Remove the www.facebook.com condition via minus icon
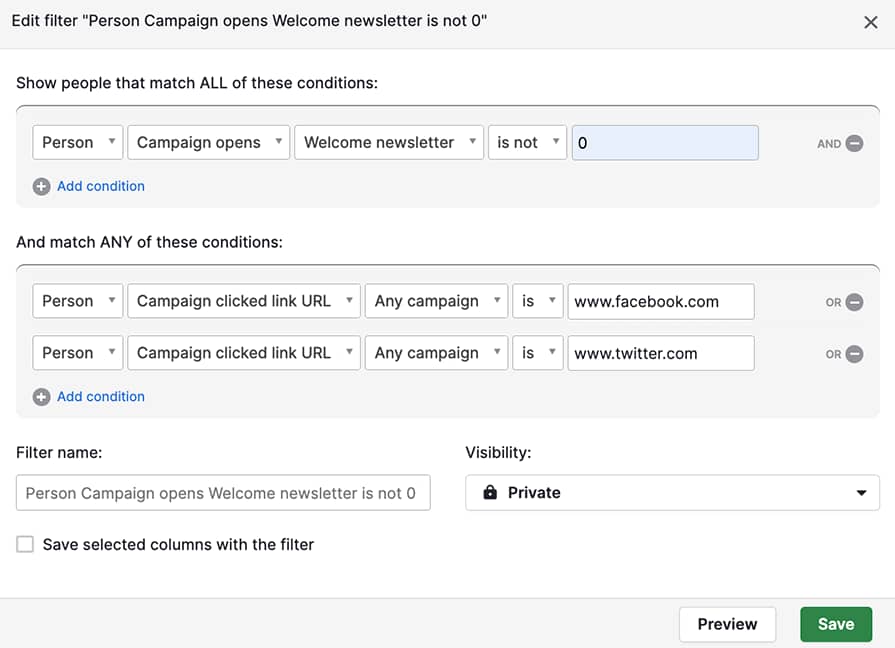This screenshot has height=648, width=895. [x=853, y=301]
